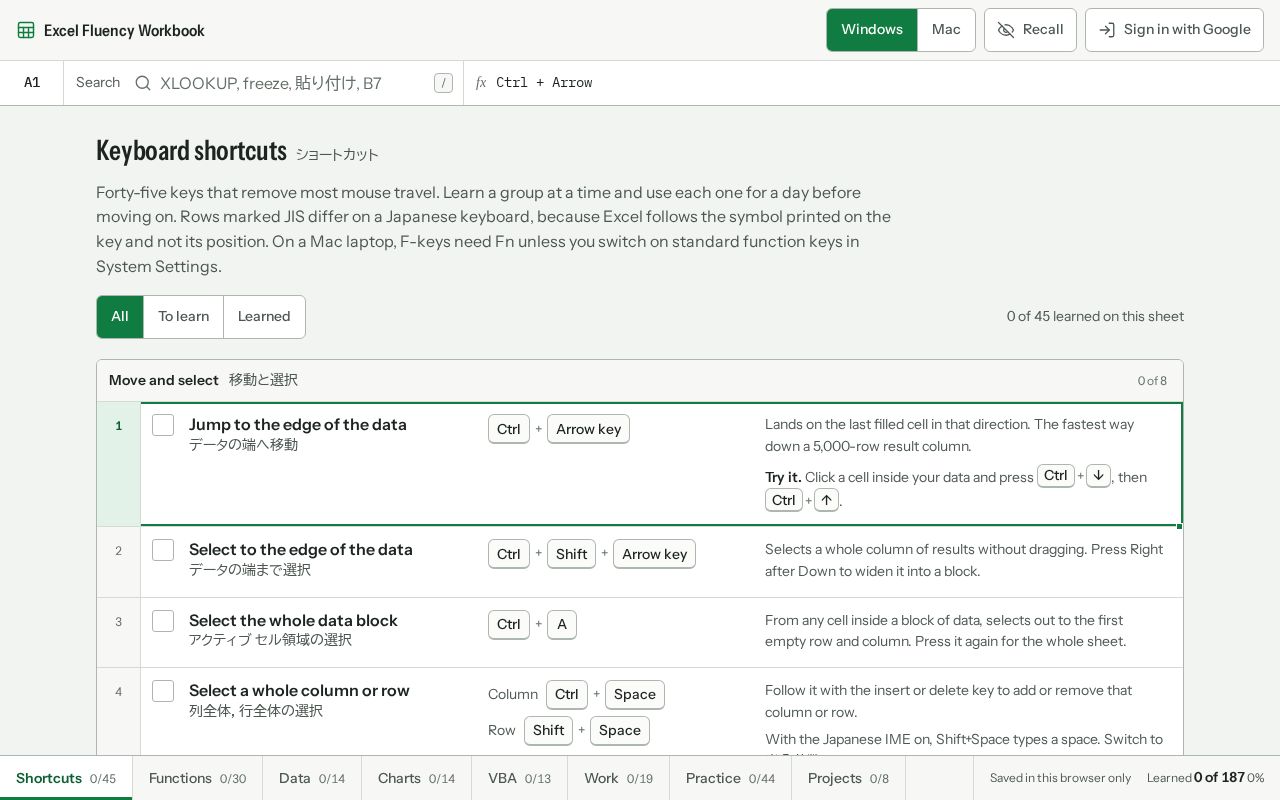Click the Shift keycap in row 2
Viewport: 1280px width, 800px height.
pyautogui.click(x=571, y=554)
